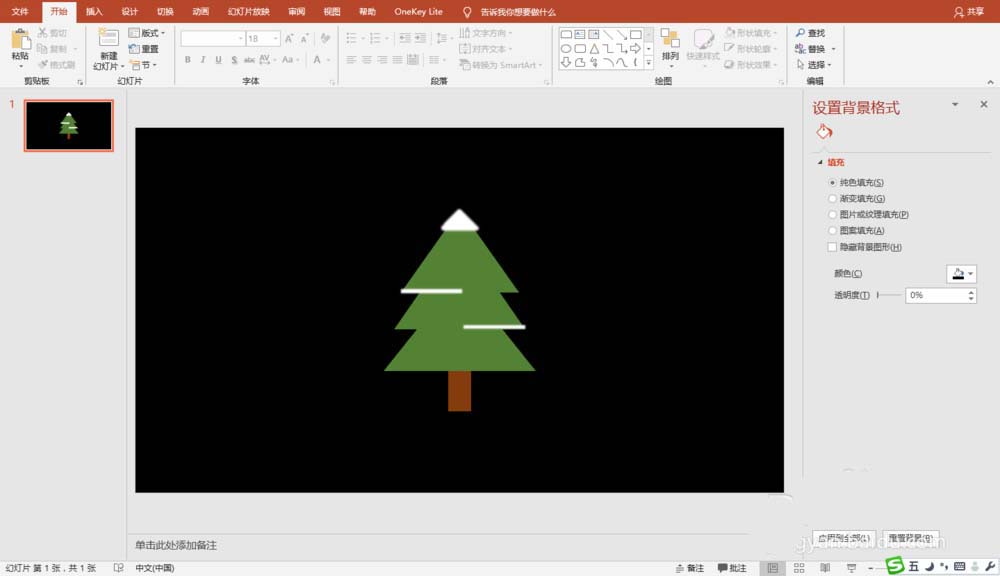Click the Replace icon
Viewport: 1000px width, 576px height.
pyautogui.click(x=800, y=48)
